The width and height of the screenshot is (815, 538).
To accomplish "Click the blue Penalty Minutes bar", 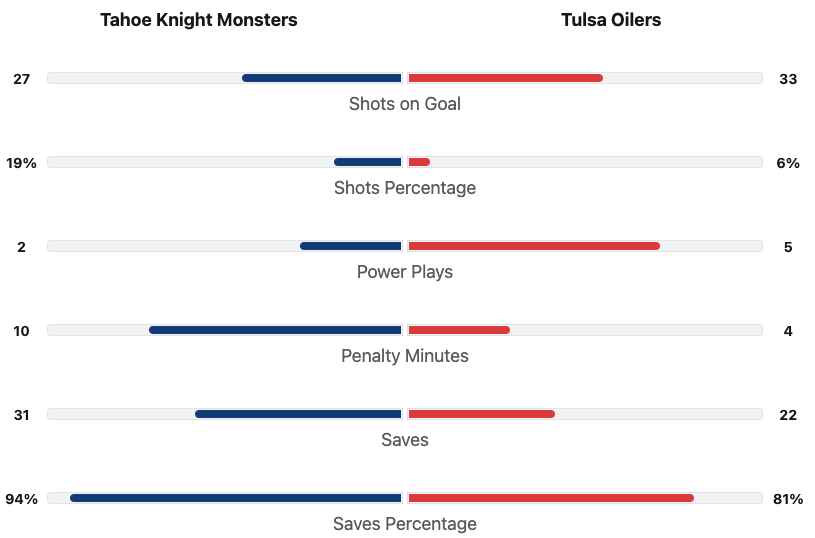I will [x=275, y=330].
